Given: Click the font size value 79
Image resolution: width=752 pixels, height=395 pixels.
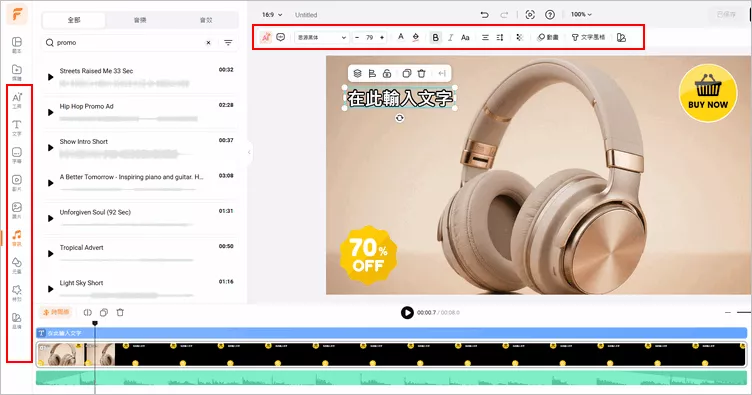Looking at the screenshot, I should [369, 37].
